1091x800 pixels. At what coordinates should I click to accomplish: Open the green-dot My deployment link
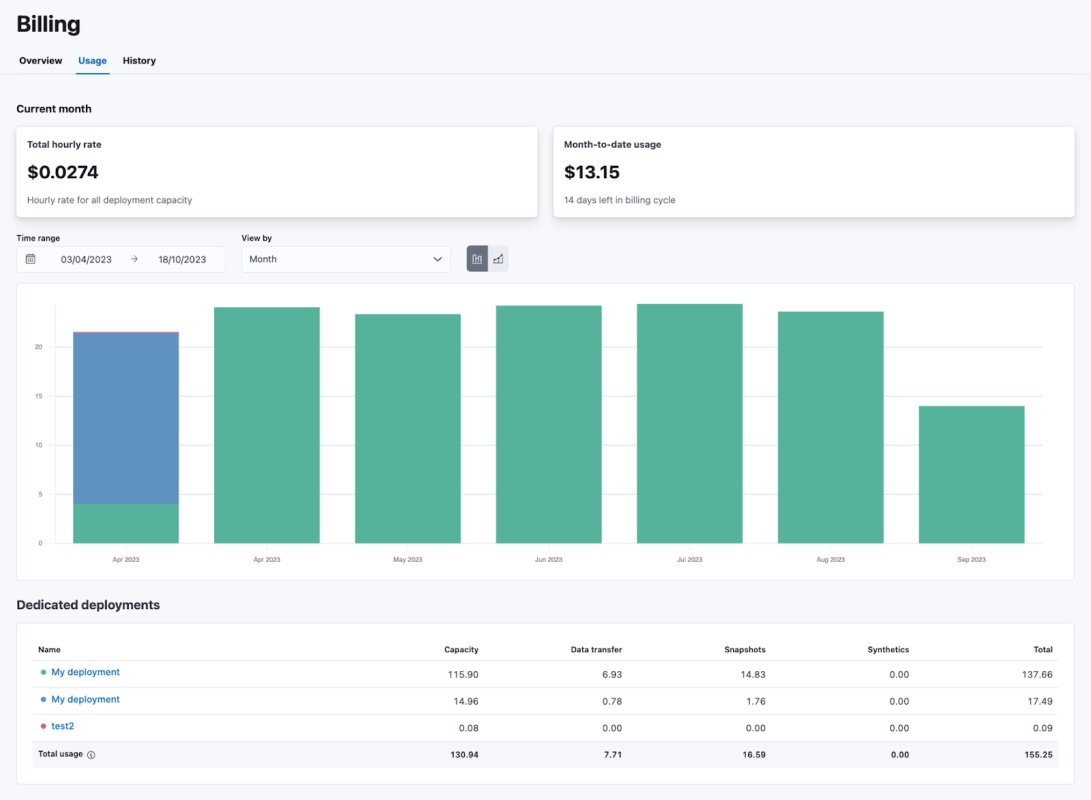pyautogui.click(x=85, y=672)
